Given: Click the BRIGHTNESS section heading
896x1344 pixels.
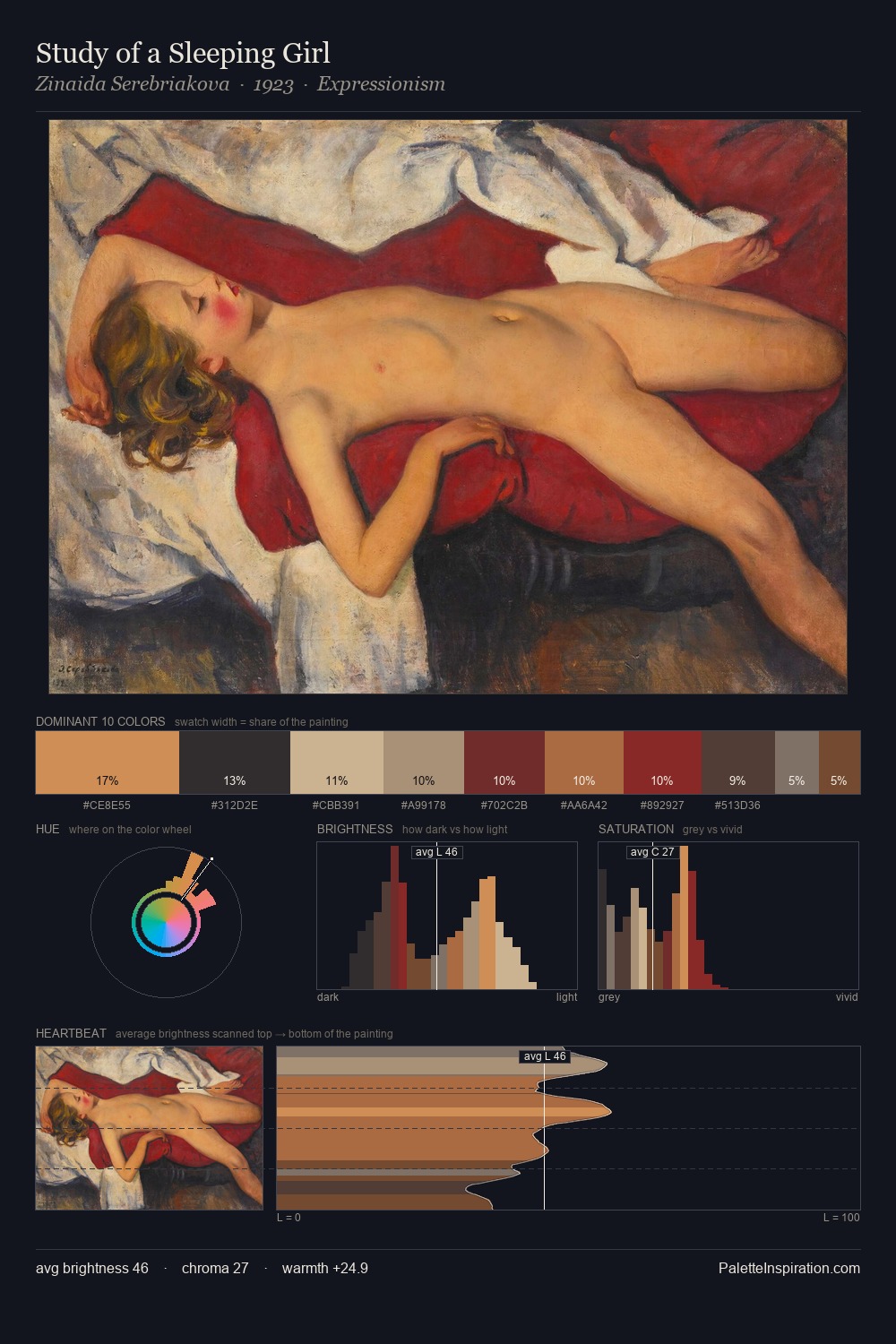Looking at the screenshot, I should (x=355, y=829).
